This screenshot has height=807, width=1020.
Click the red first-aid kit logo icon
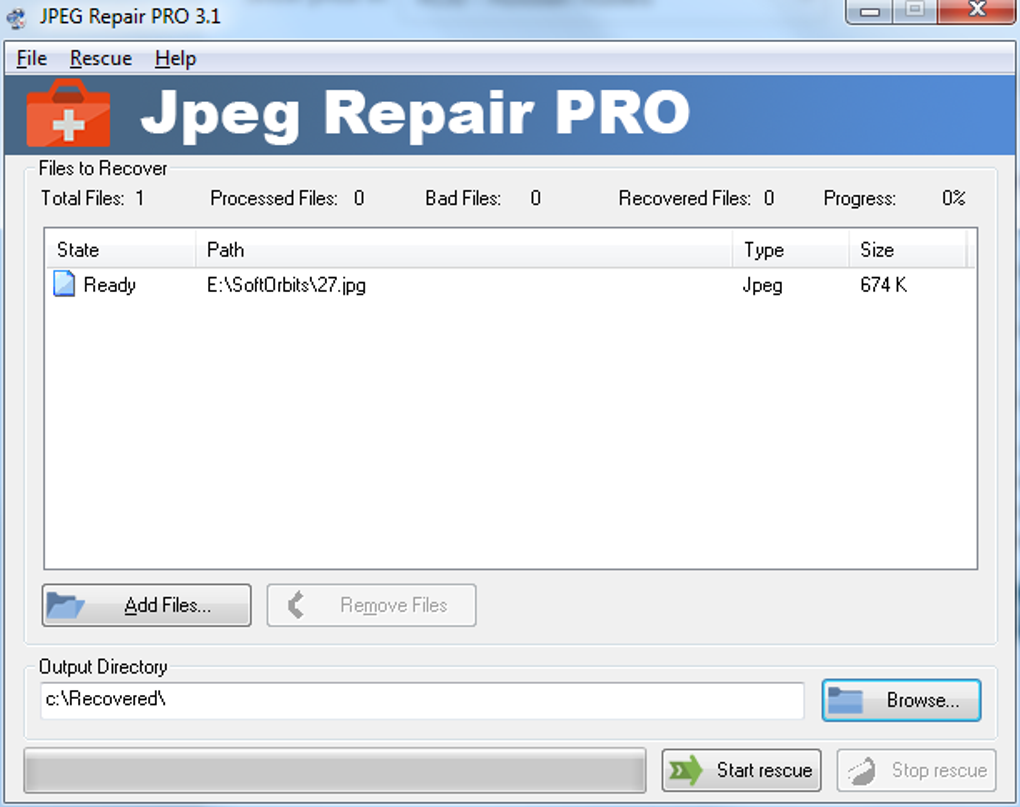tap(68, 113)
